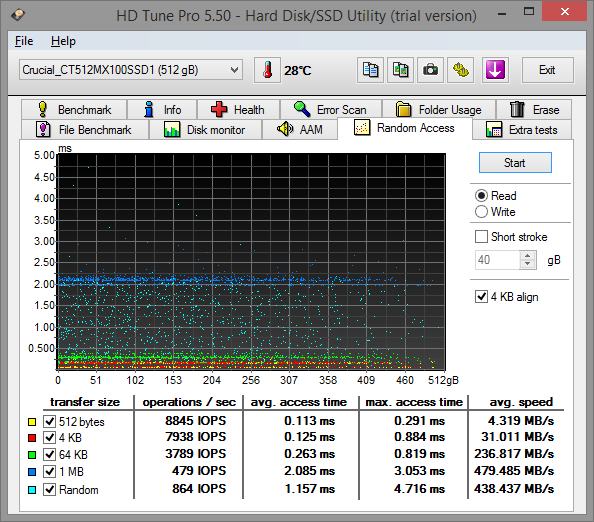Open the File menu
The width and height of the screenshot is (594, 522).
(24, 41)
